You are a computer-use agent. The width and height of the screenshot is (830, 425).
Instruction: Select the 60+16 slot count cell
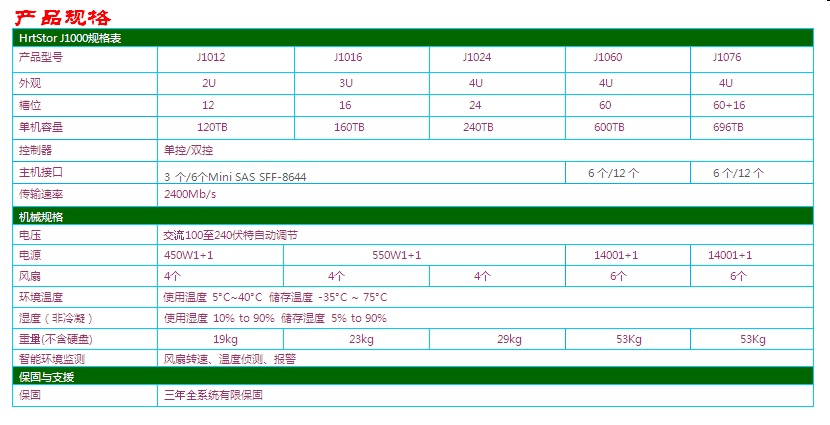click(728, 105)
